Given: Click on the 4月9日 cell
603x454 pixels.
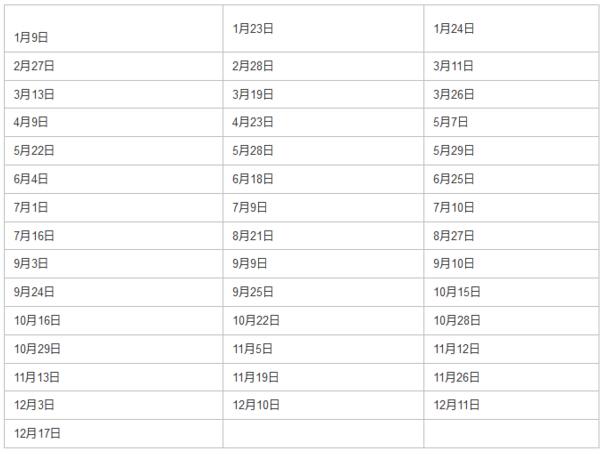Looking at the screenshot, I should (32, 122).
